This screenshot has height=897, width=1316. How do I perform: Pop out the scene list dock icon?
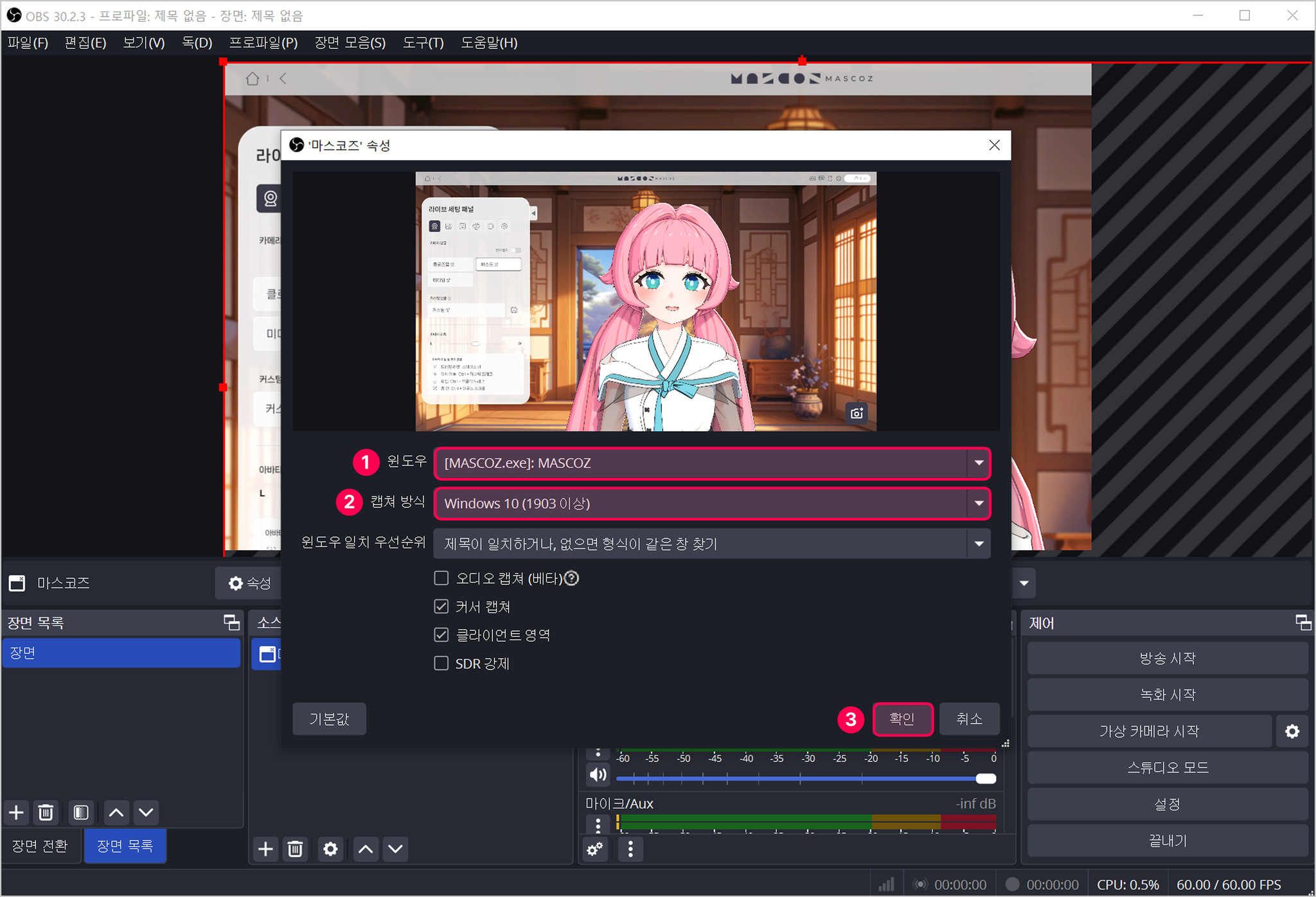(x=231, y=622)
